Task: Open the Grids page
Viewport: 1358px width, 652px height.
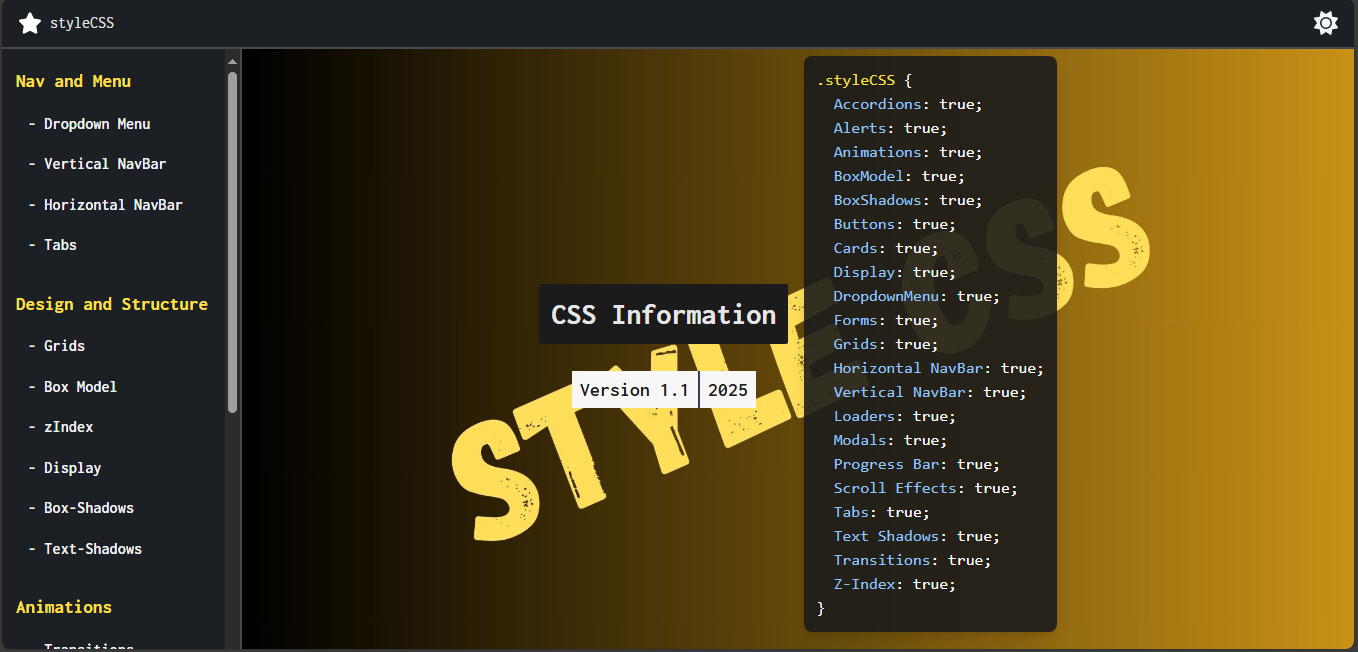Action: click(x=64, y=346)
